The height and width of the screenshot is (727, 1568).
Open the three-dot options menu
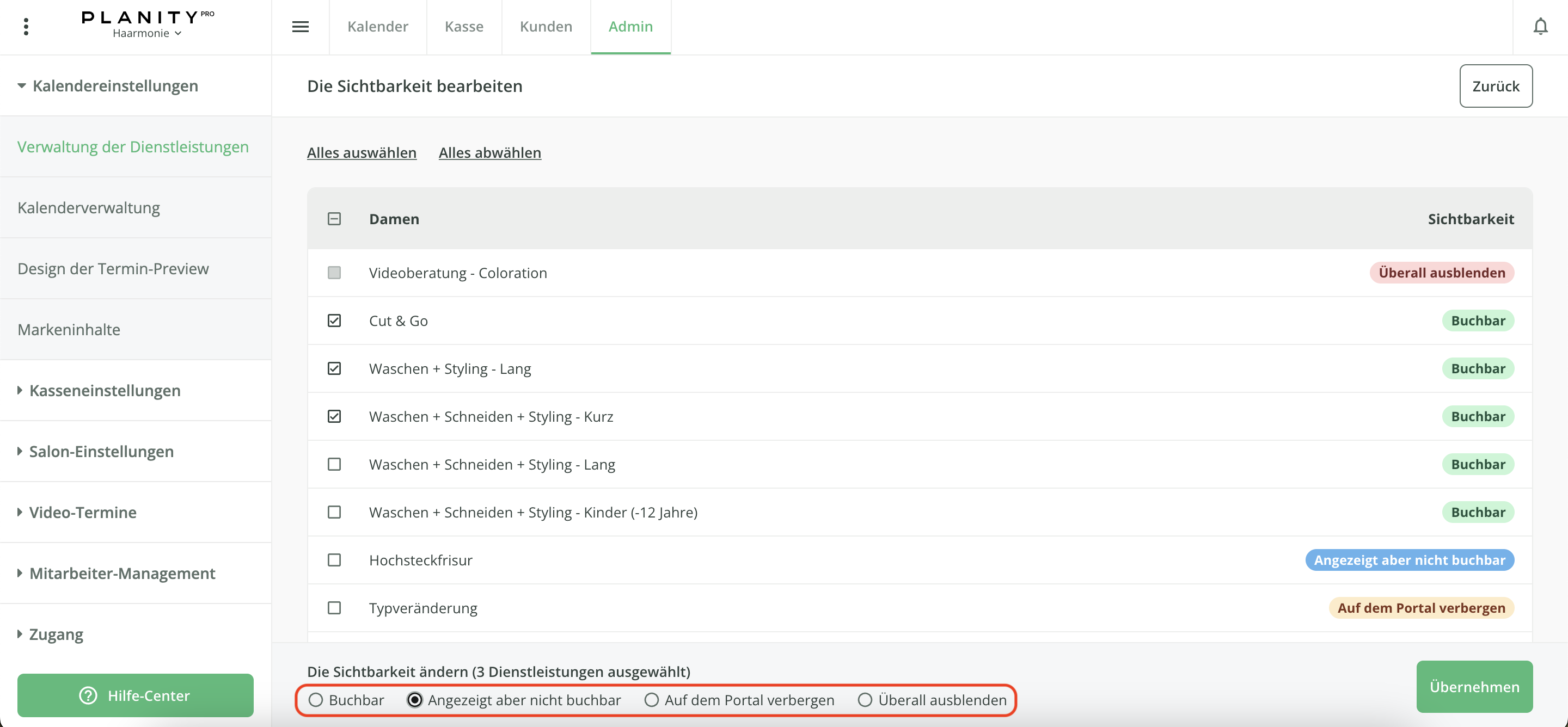tap(26, 27)
